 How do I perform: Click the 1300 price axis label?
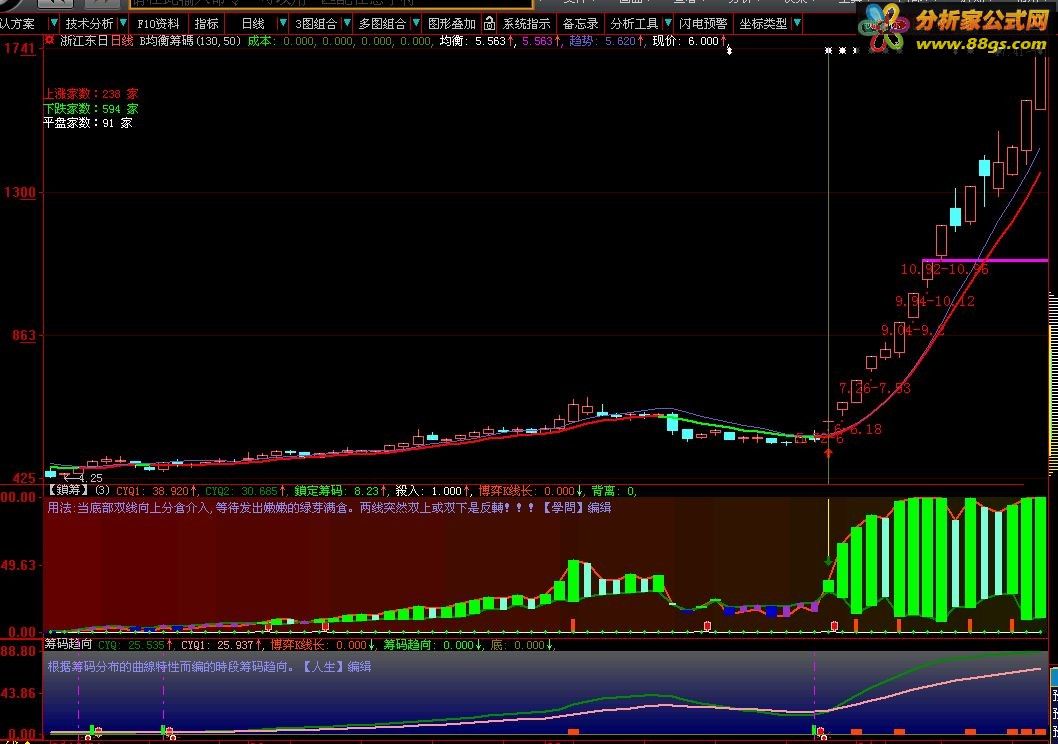20,192
